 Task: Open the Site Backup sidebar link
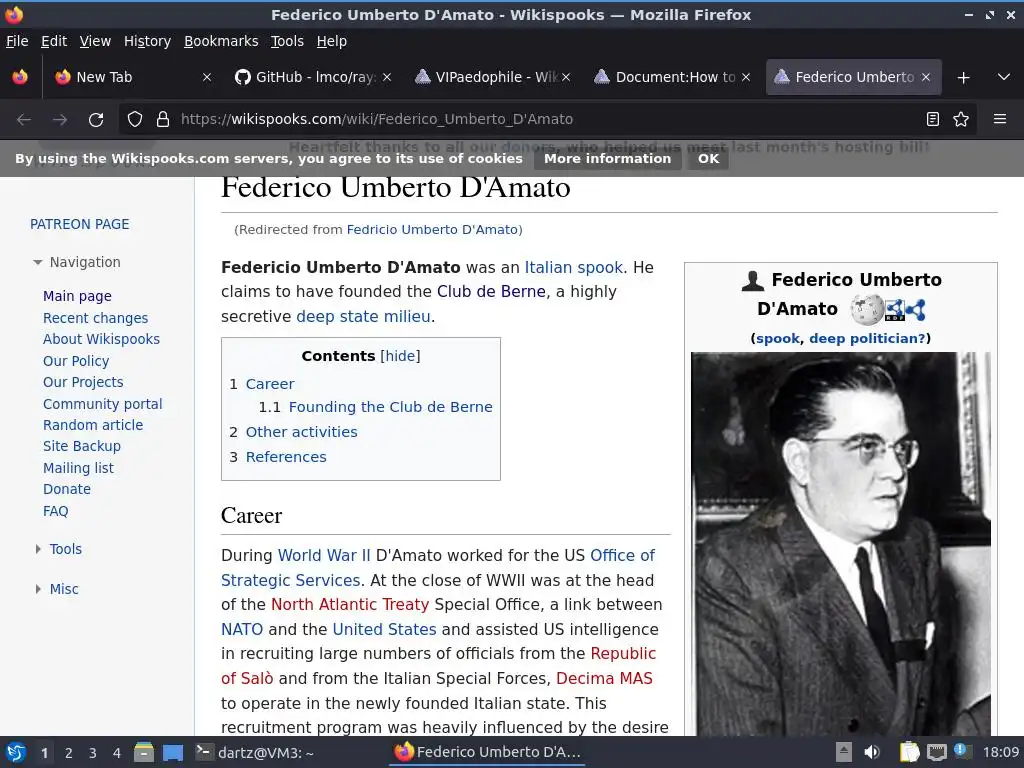(82, 446)
